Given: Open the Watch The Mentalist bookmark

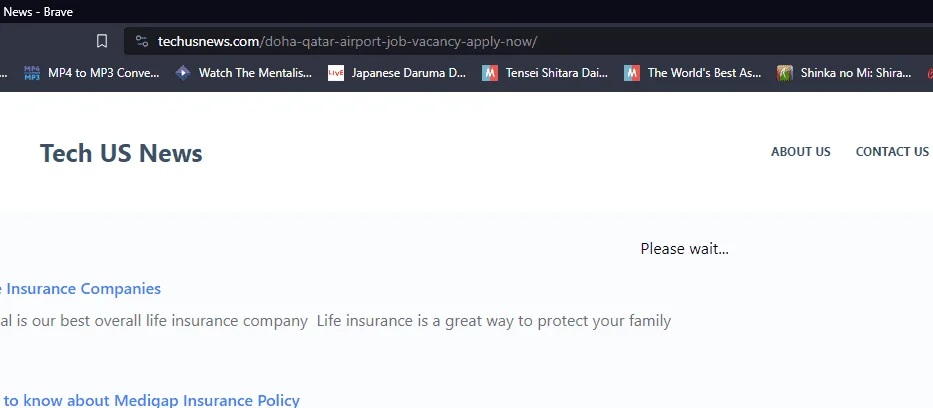Looking at the screenshot, I should point(244,73).
